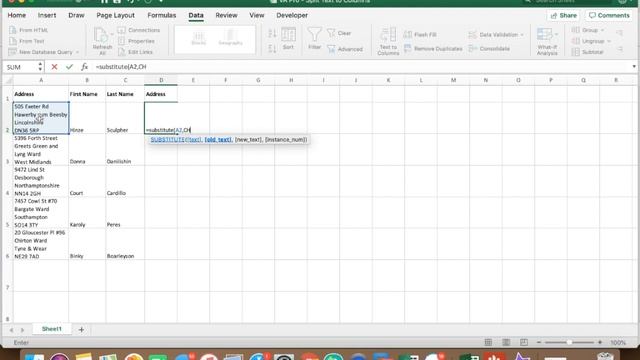The width and height of the screenshot is (640, 360).
Task: Open the Draw ribbon tab
Action: coord(76,15)
